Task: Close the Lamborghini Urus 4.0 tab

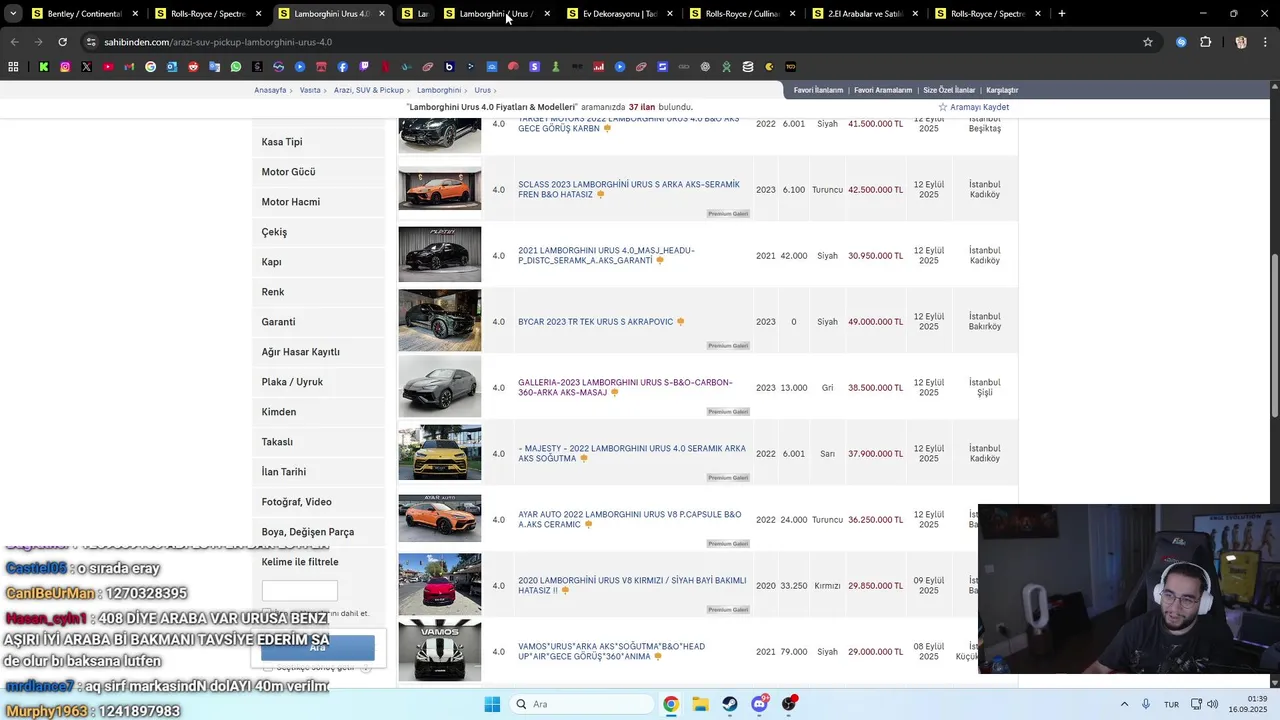Action: pos(382,14)
